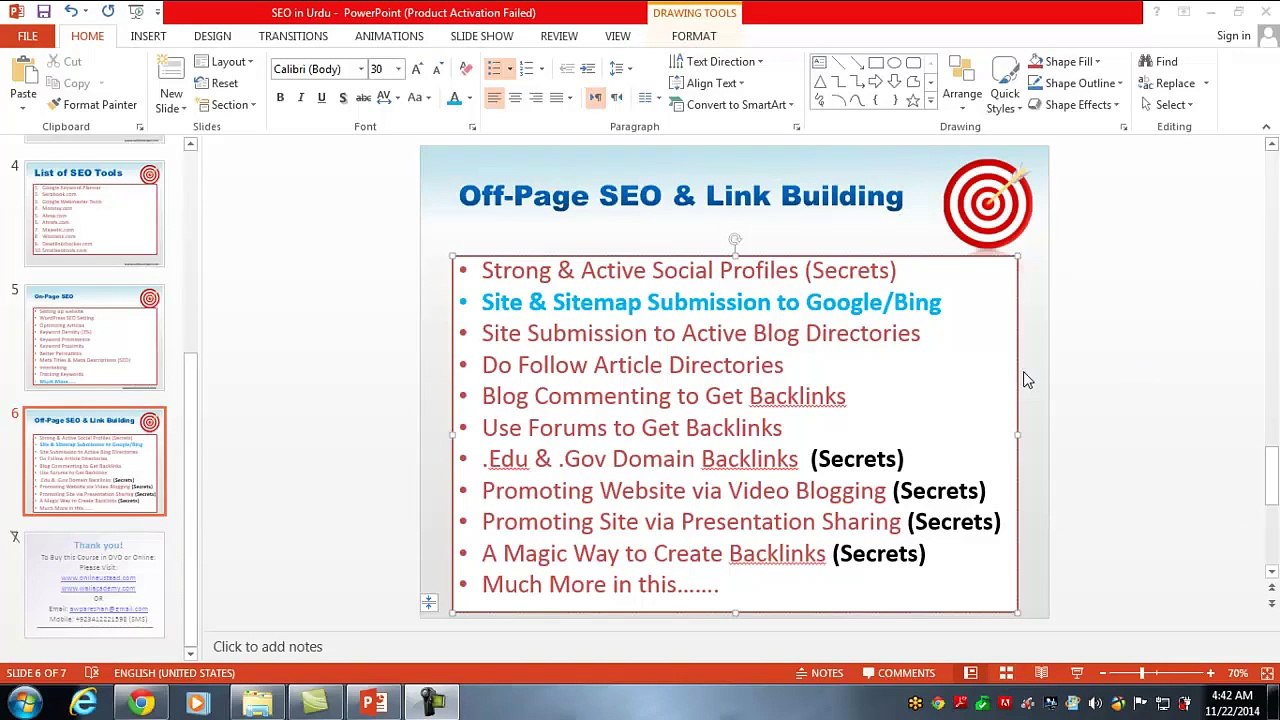1280x720 pixels.
Task: Open the Text Direction dropdown
Action: pyautogui.click(x=716, y=62)
